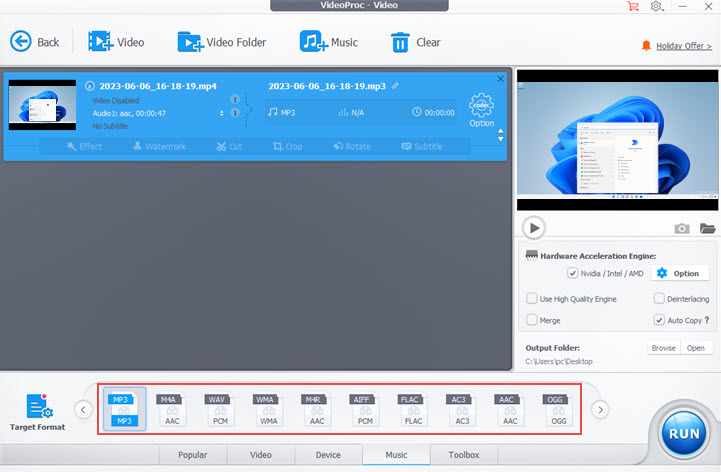Rename output file with the pencil icon

(x=395, y=86)
